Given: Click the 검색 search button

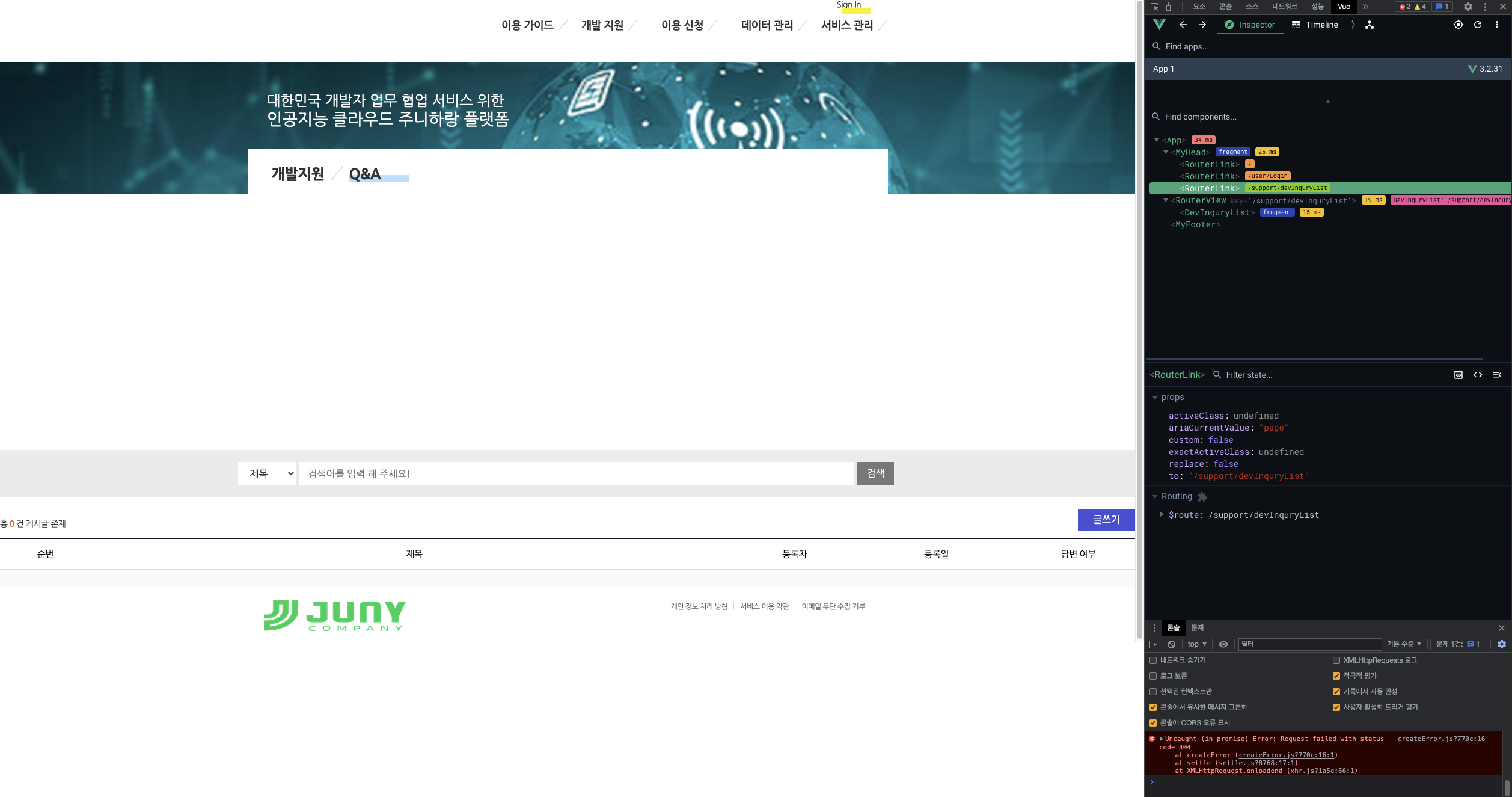Looking at the screenshot, I should [x=875, y=473].
